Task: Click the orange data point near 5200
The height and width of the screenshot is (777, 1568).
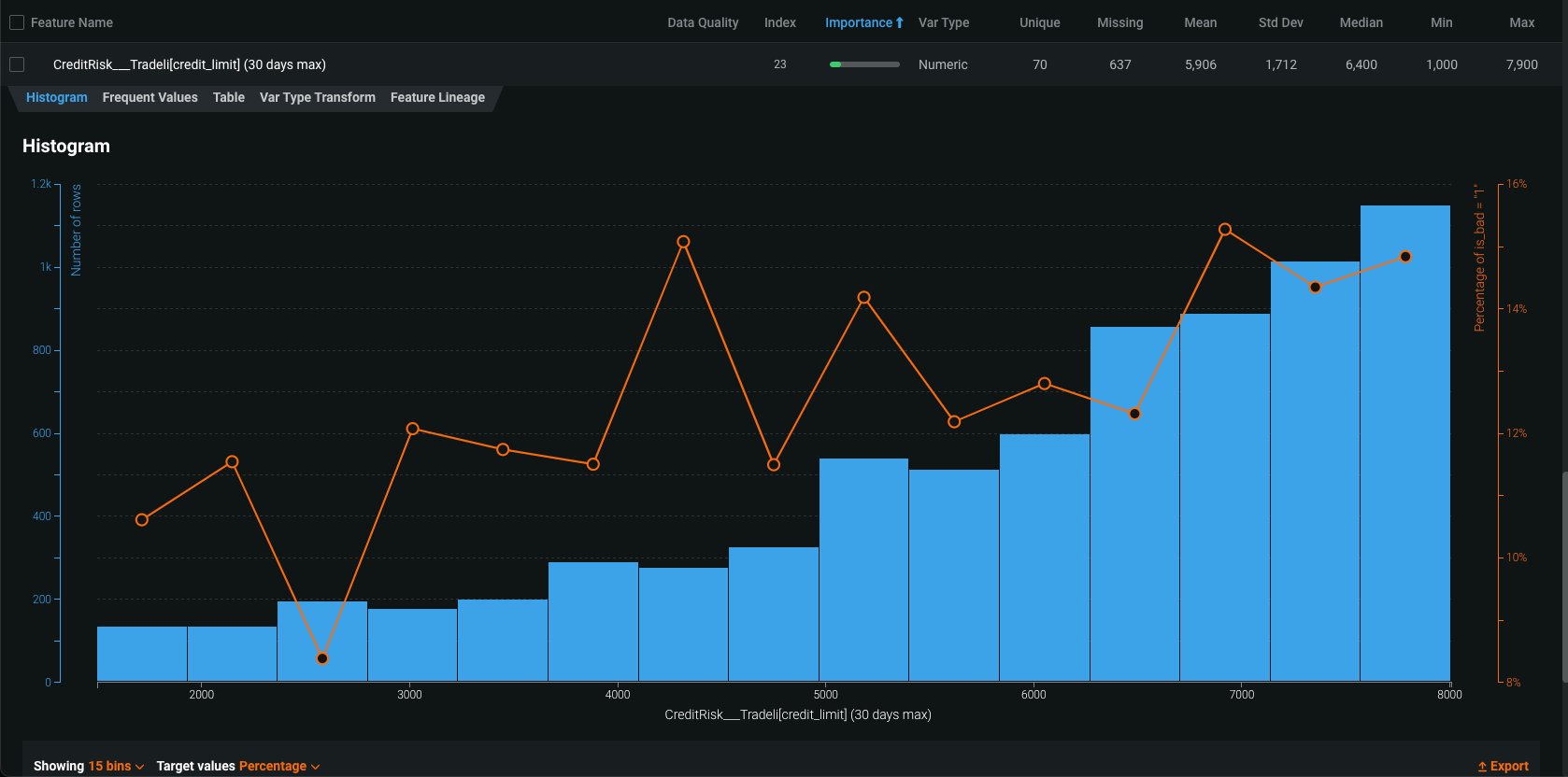Action: tap(864, 298)
